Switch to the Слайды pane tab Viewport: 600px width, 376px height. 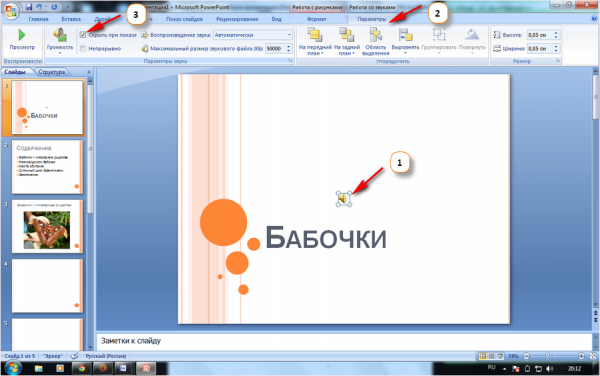pos(15,72)
